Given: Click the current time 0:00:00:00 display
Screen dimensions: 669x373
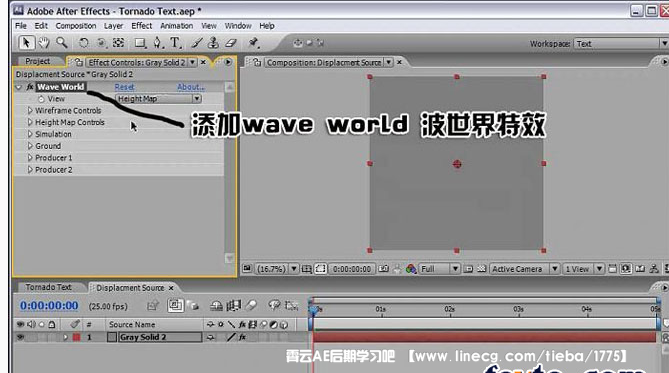Looking at the screenshot, I should pyautogui.click(x=49, y=306).
